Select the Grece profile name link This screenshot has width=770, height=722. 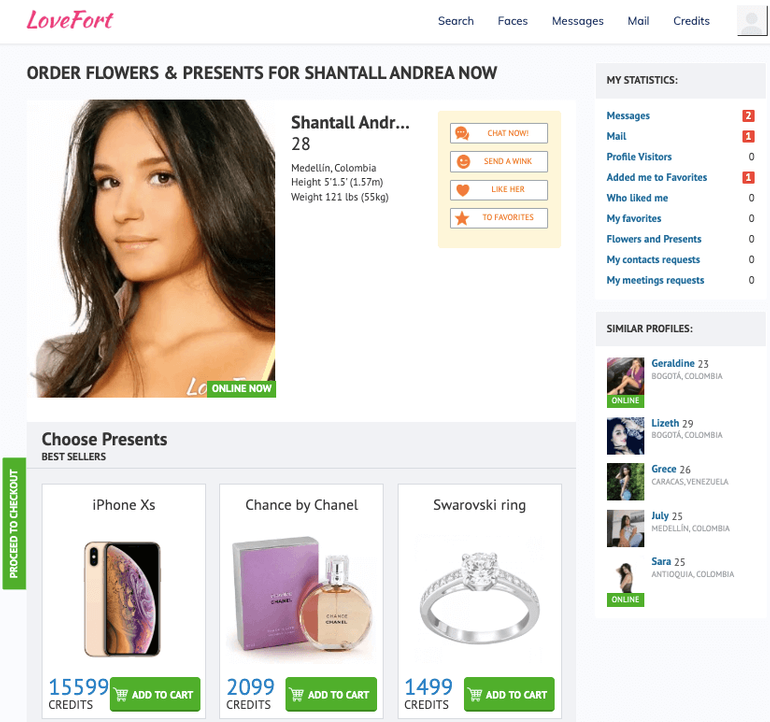pos(663,469)
